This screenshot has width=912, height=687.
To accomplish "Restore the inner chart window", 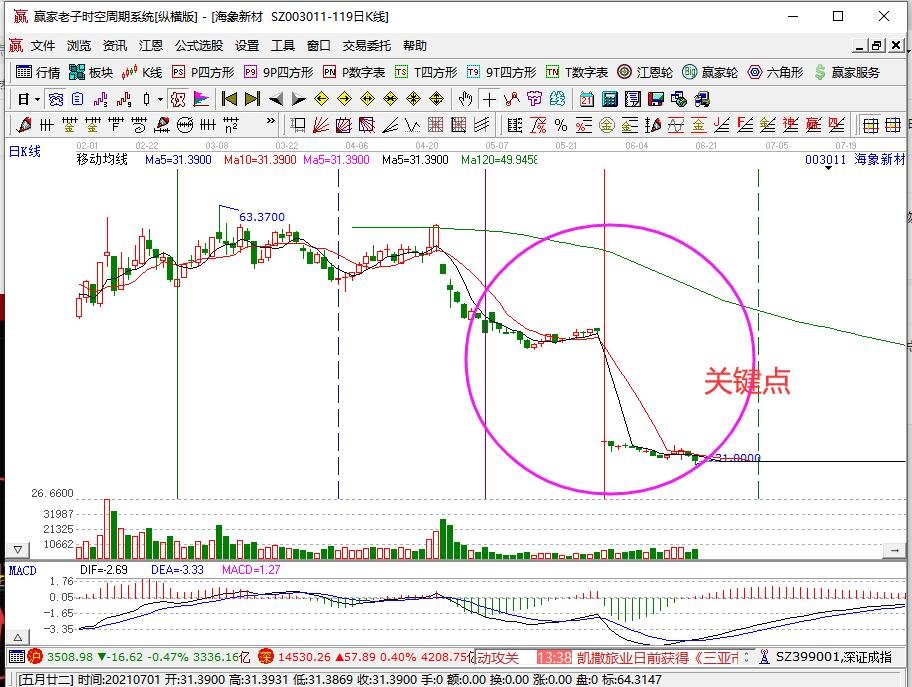I will (877, 45).
